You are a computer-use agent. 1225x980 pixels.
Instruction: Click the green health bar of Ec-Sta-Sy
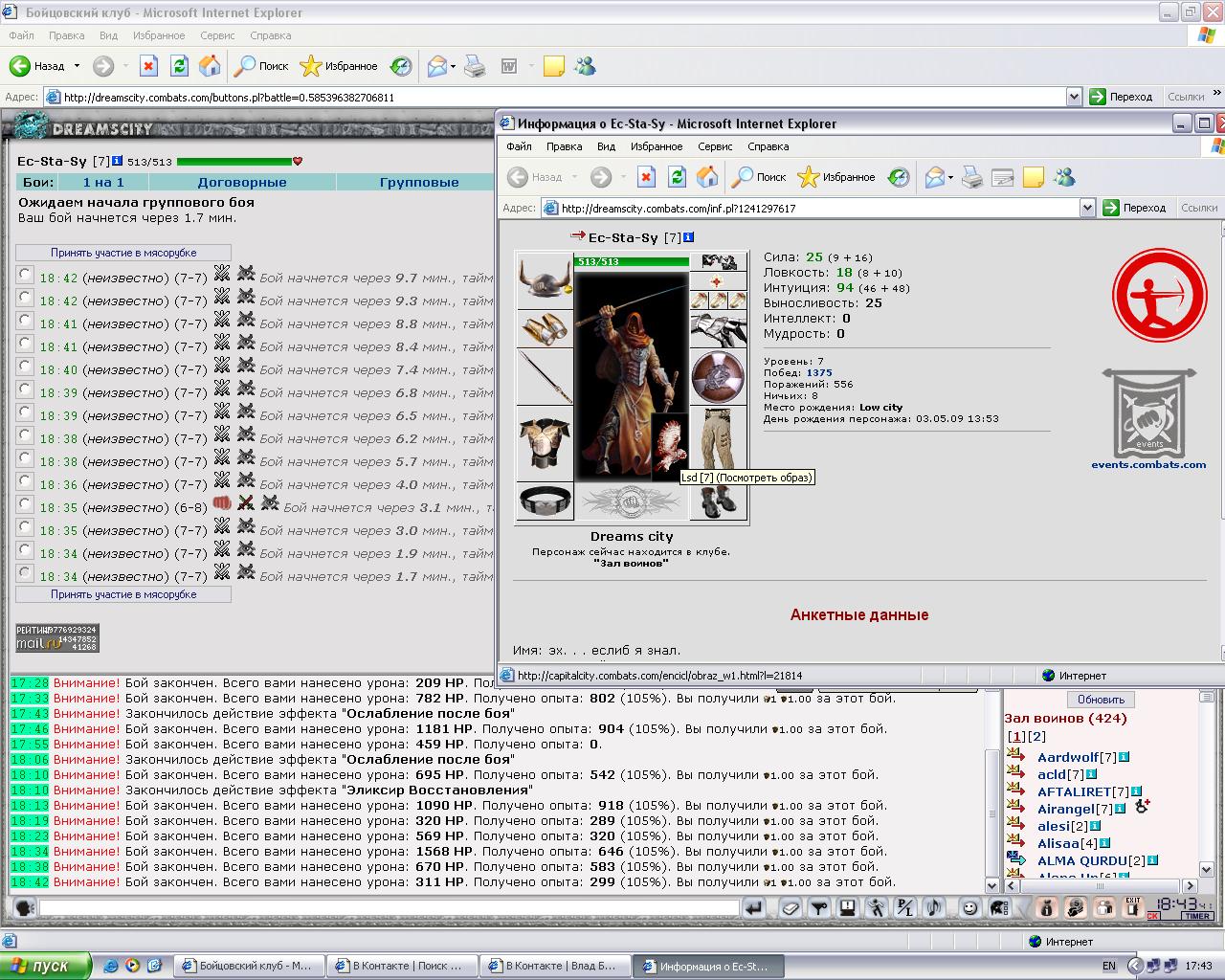tap(234, 162)
